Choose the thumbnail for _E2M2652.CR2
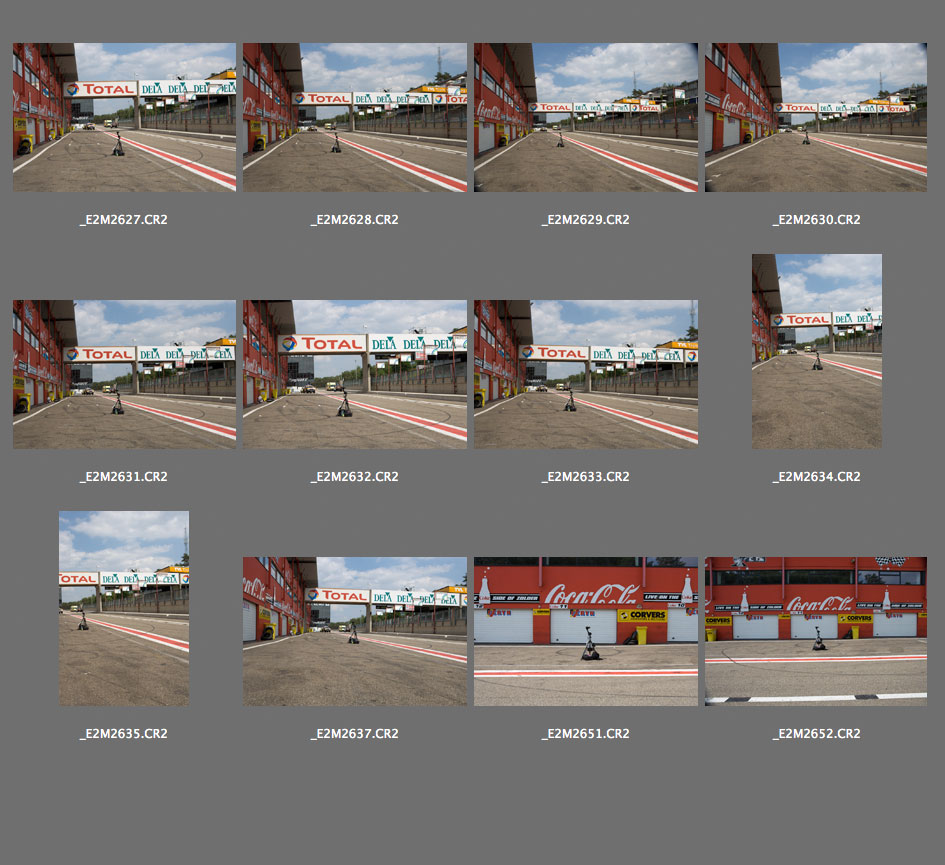This screenshot has height=865, width=945. [816, 631]
